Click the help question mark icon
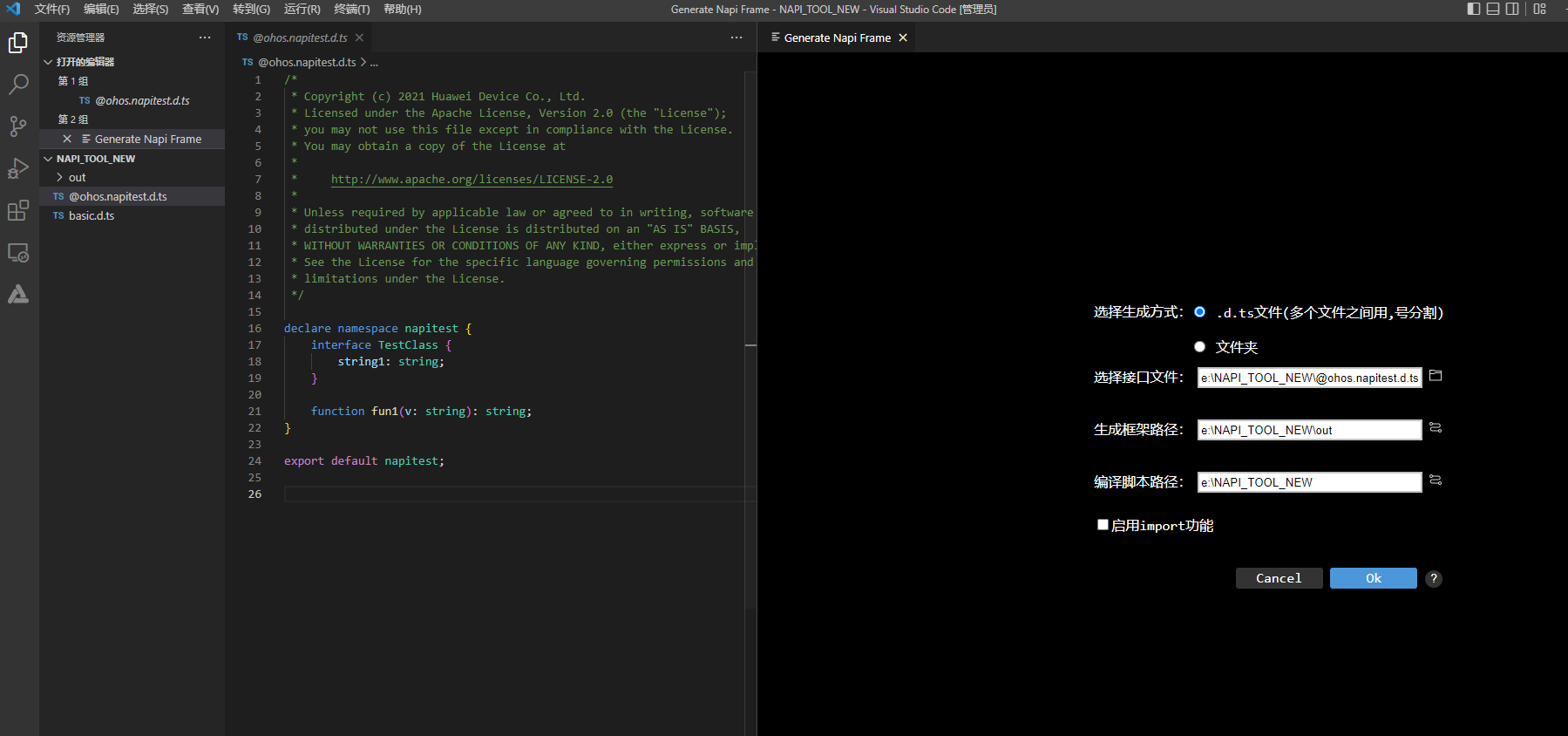Screen dimensions: 1568x736 click(1434, 578)
